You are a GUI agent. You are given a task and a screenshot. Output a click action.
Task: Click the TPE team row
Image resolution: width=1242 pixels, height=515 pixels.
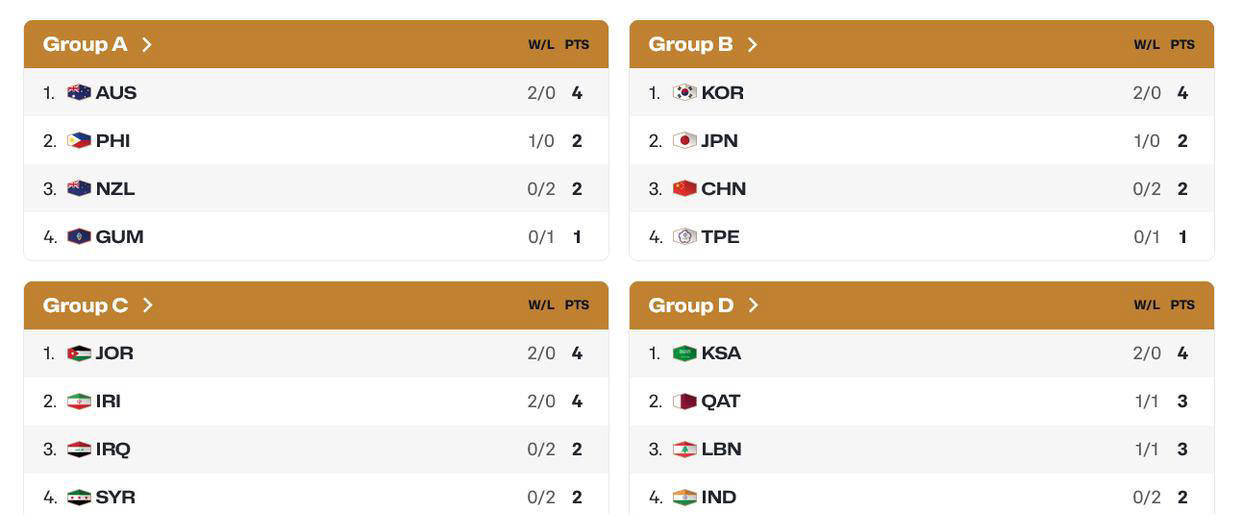tap(920, 237)
